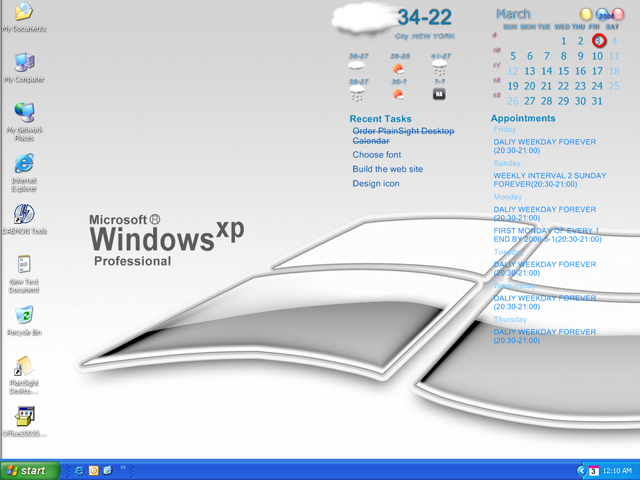
Task: Click City NEW YORK label
Action: [x=424, y=36]
